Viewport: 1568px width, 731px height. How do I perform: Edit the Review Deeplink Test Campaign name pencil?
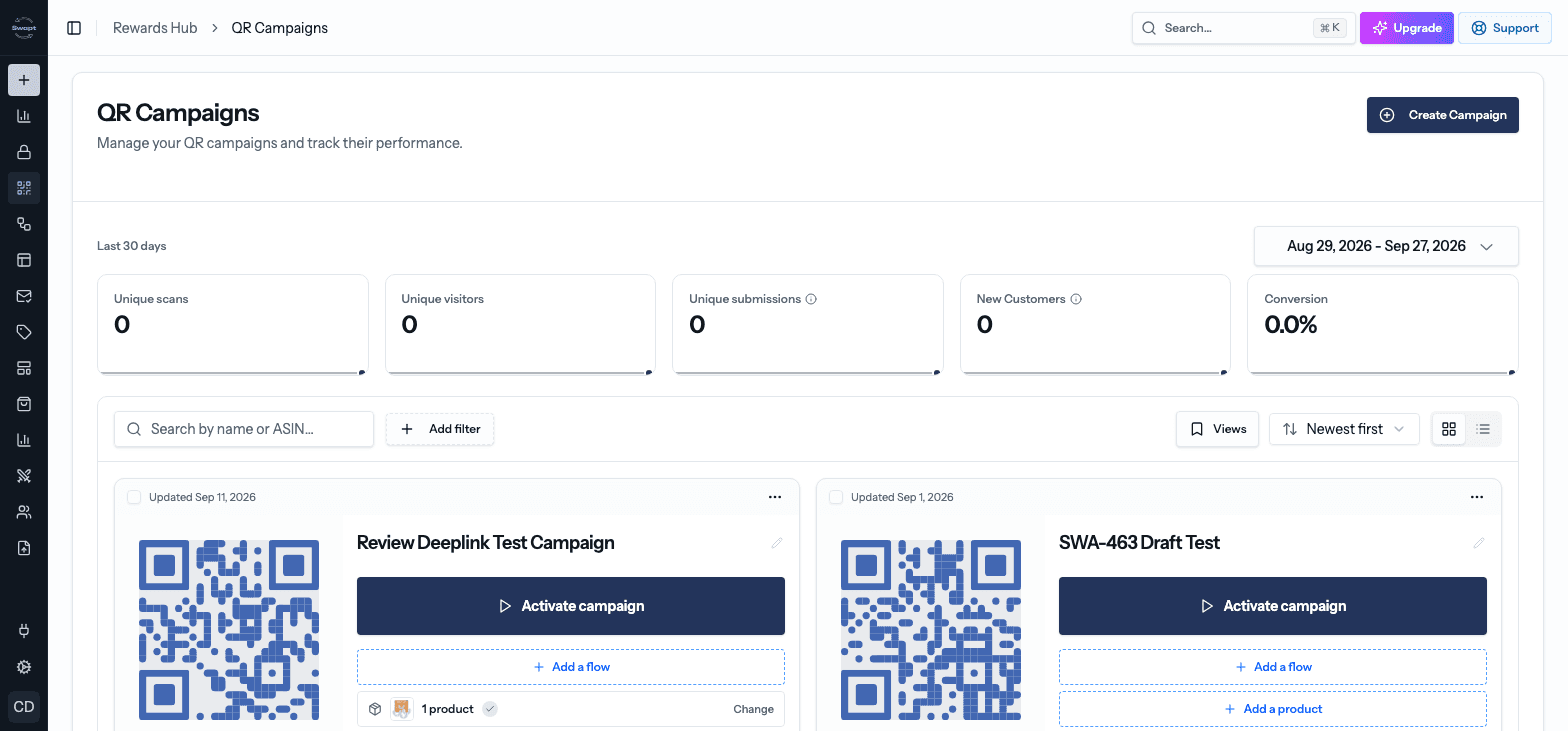click(777, 543)
